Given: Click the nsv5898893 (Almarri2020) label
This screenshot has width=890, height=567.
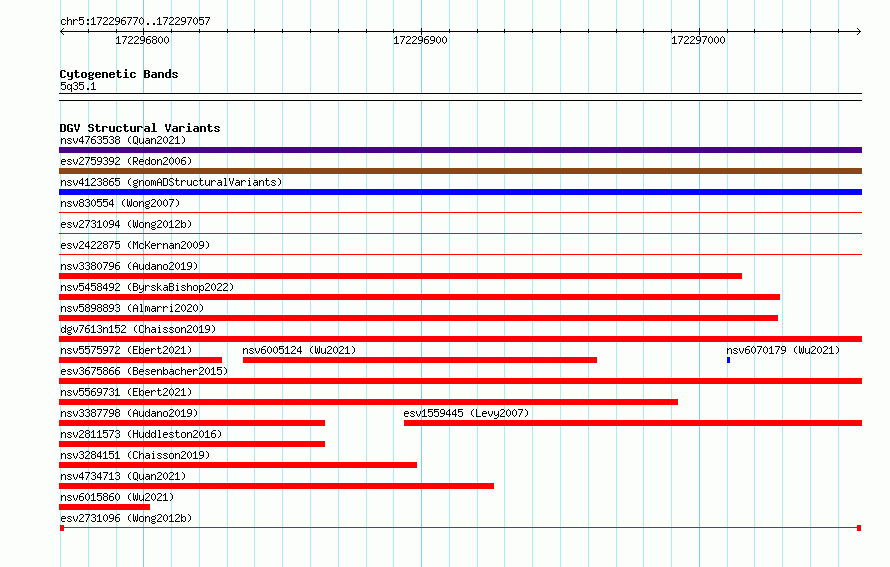Looking at the screenshot, I should 132,308.
